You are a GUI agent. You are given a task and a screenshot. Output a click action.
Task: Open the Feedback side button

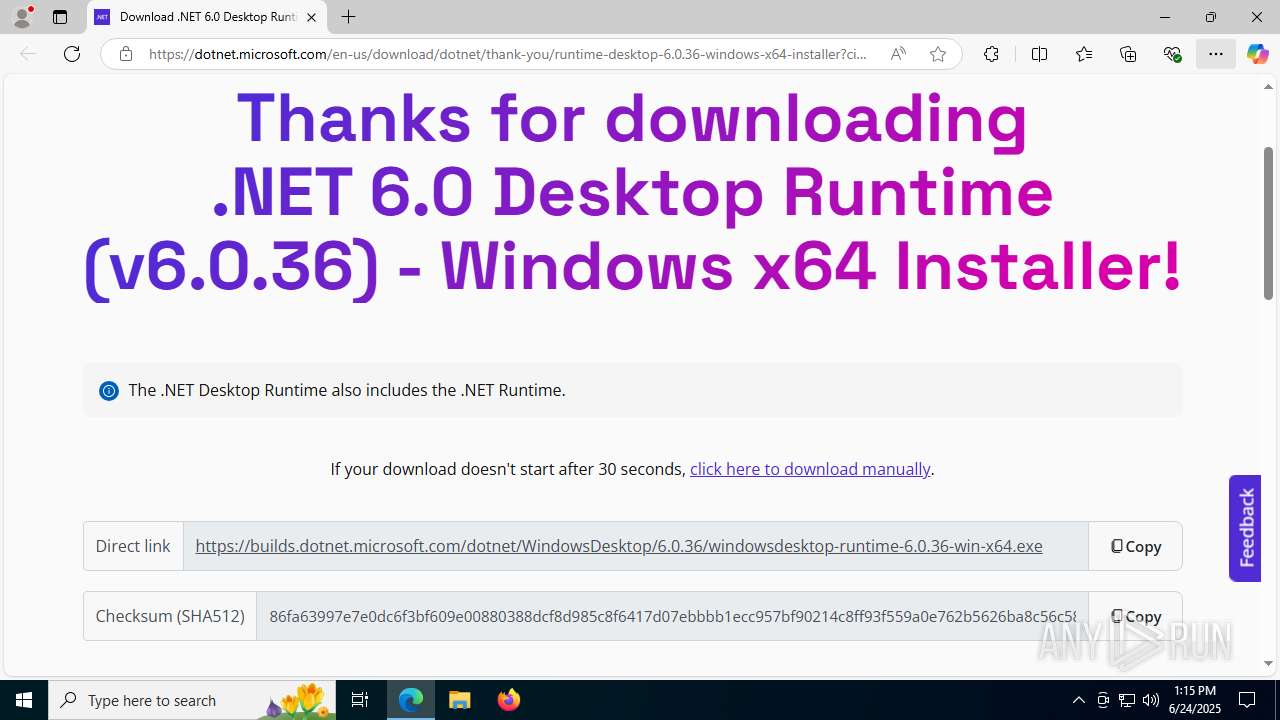pos(1245,528)
